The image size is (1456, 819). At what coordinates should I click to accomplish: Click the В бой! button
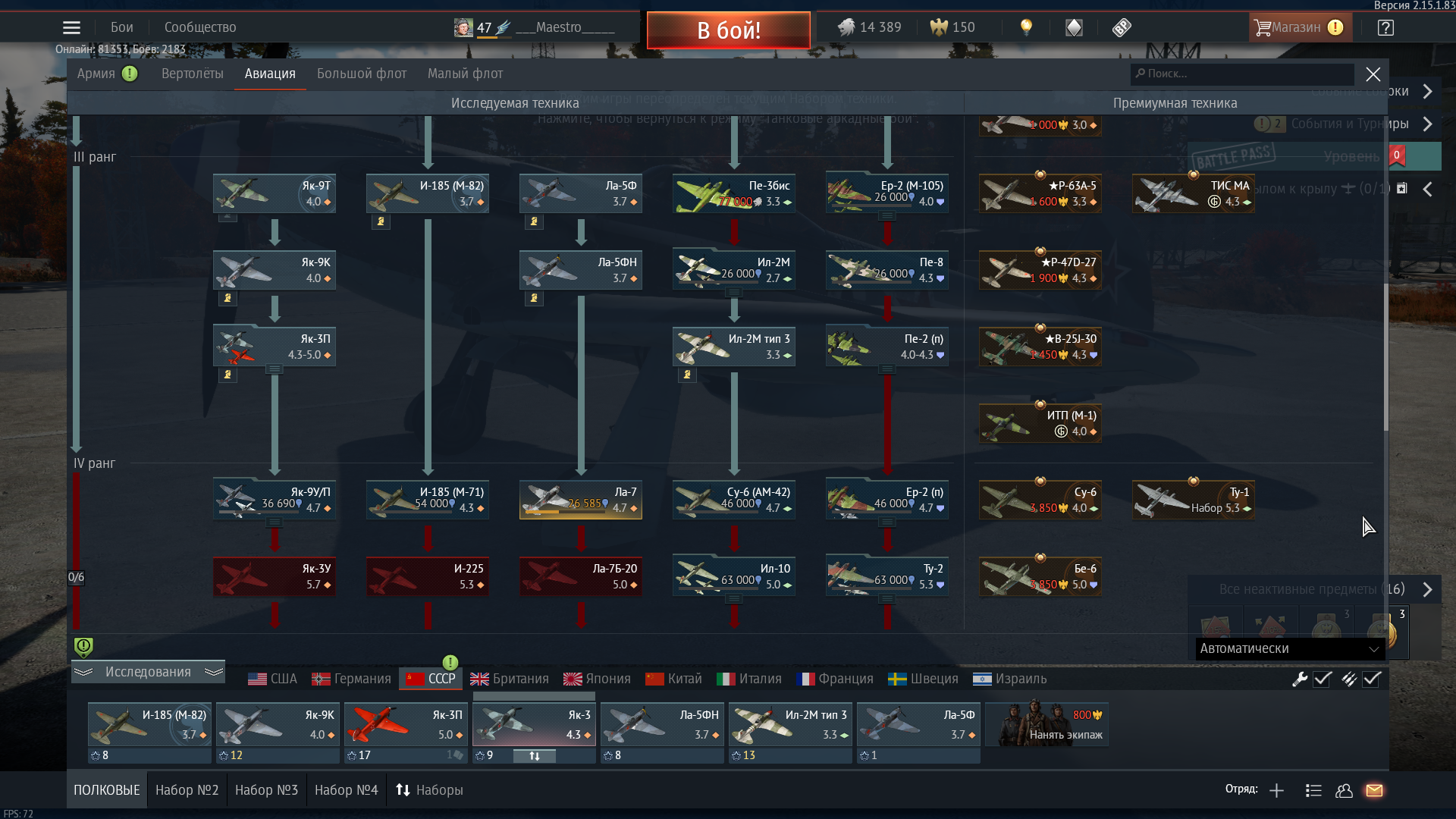[729, 30]
